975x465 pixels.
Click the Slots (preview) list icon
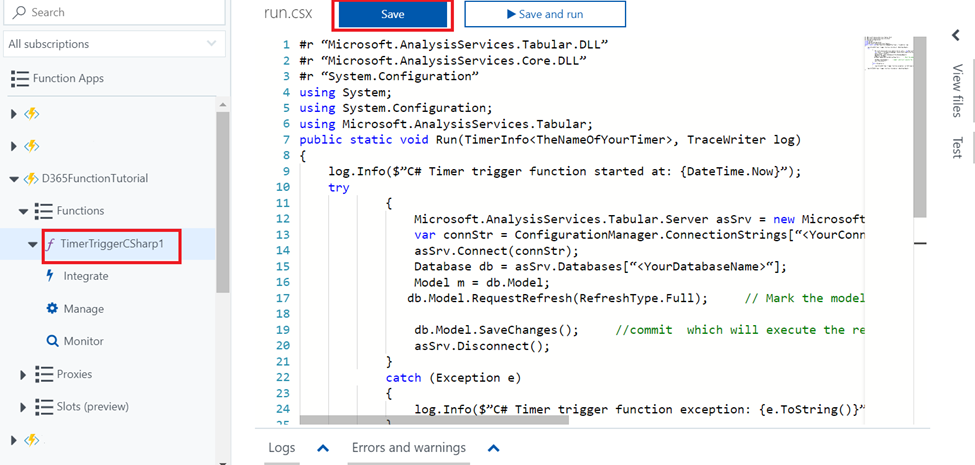(44, 407)
